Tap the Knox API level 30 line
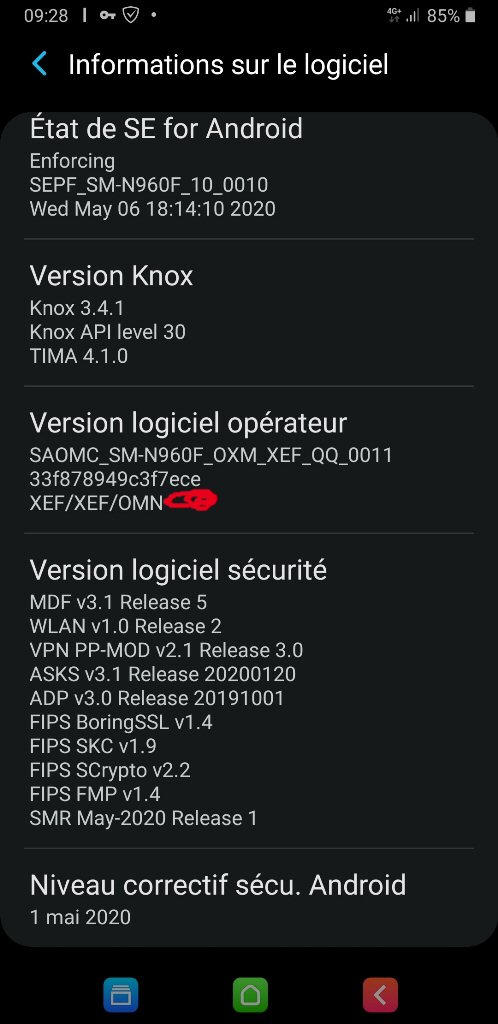This screenshot has width=498, height=1024. coord(108,332)
